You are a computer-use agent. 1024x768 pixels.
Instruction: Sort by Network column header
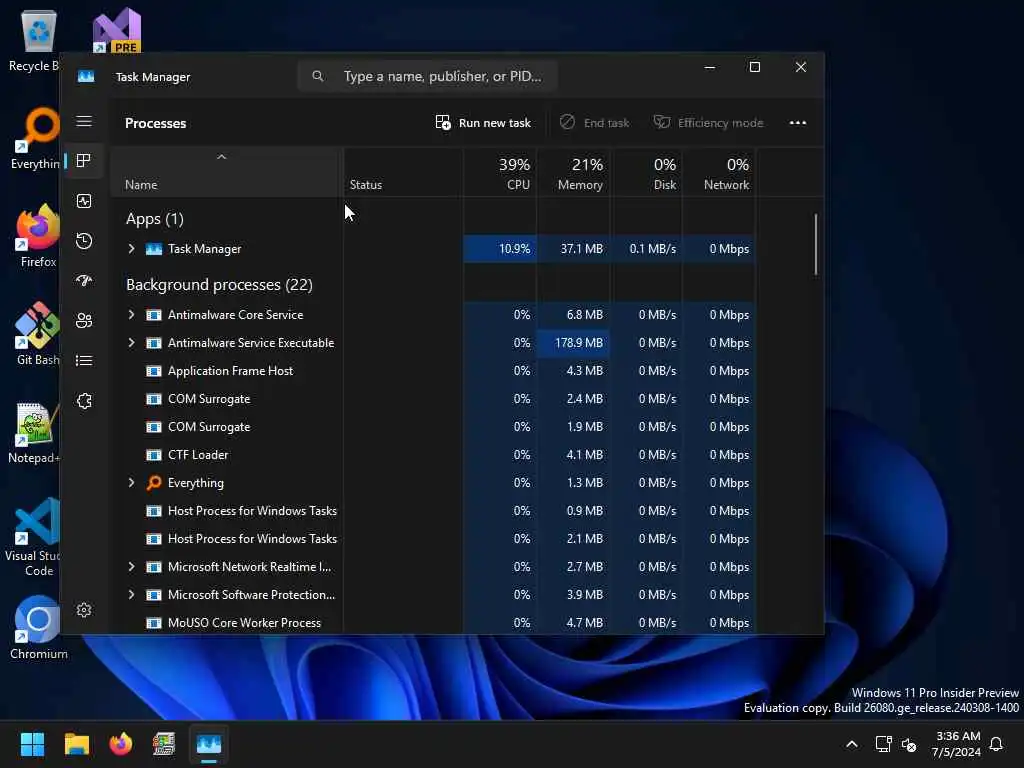[x=719, y=172]
